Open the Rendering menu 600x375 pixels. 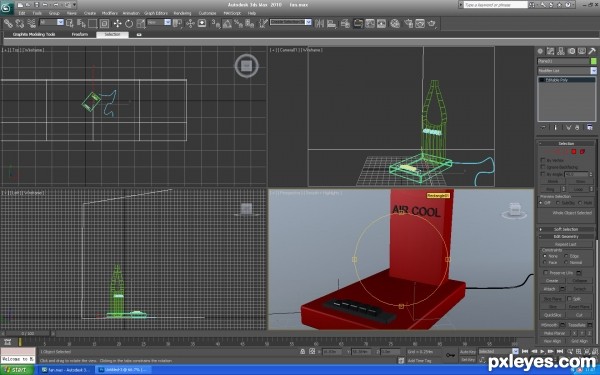coord(182,13)
